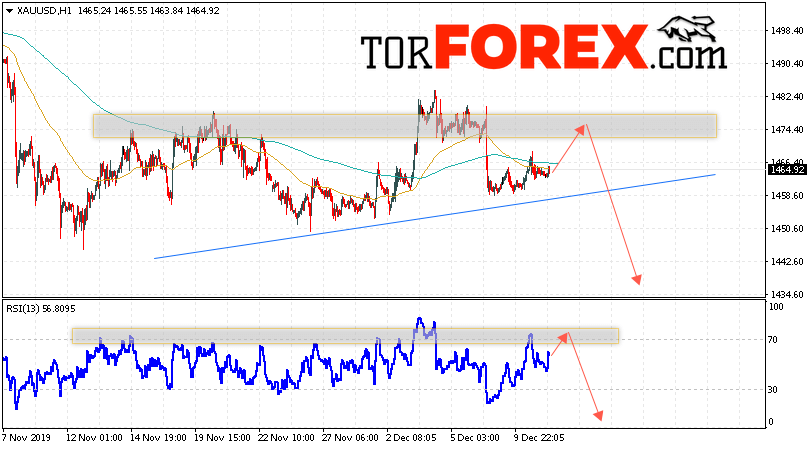This screenshot has width=811, height=449.
Task: Click the 2 Dec 08:05 time label
Action: 412,438
